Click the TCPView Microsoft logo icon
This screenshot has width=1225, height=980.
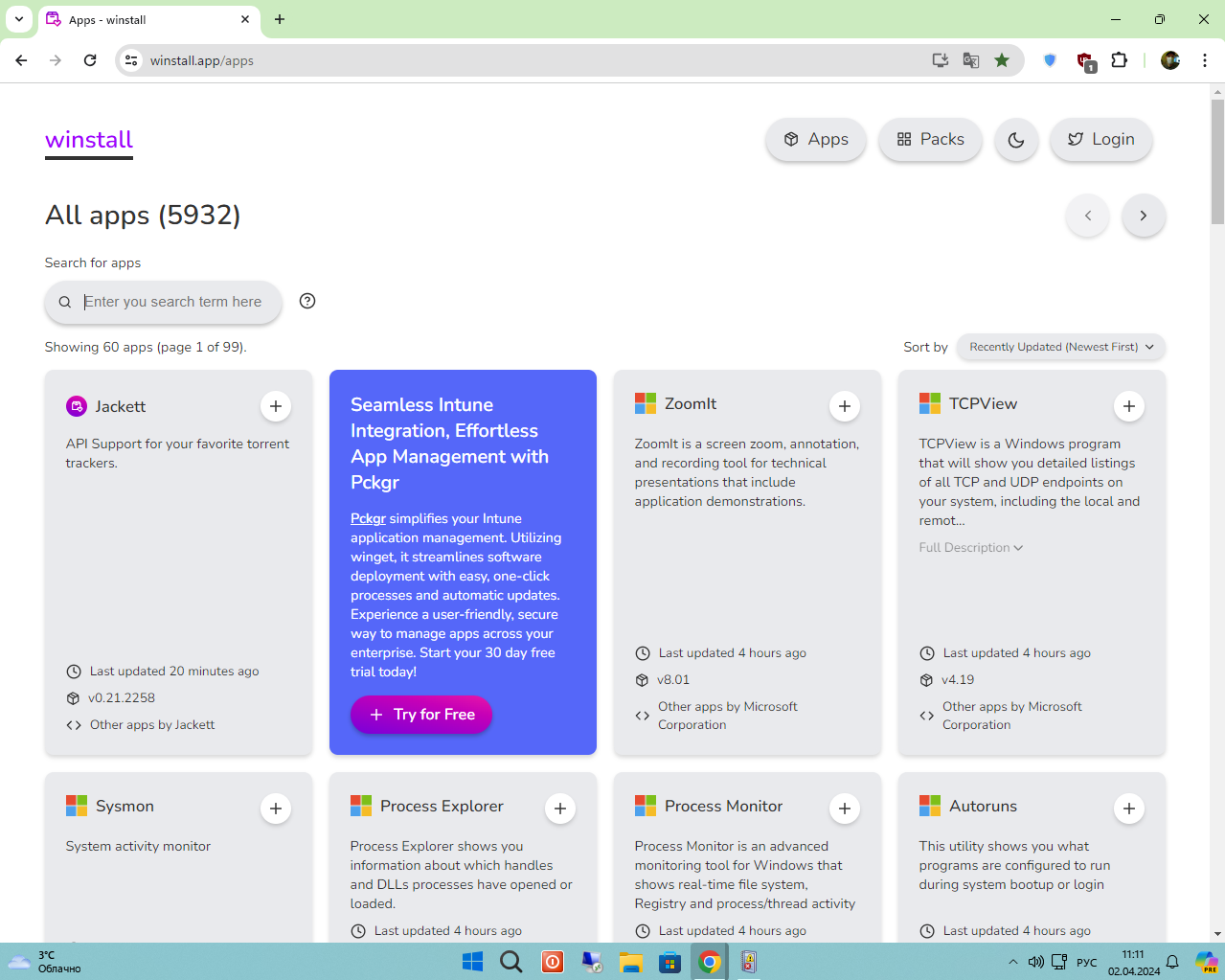930,403
